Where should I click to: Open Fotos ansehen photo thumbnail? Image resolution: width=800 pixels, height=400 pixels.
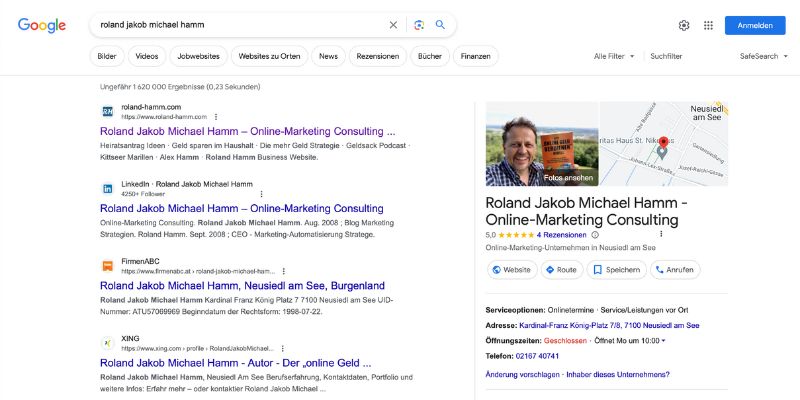(542, 144)
